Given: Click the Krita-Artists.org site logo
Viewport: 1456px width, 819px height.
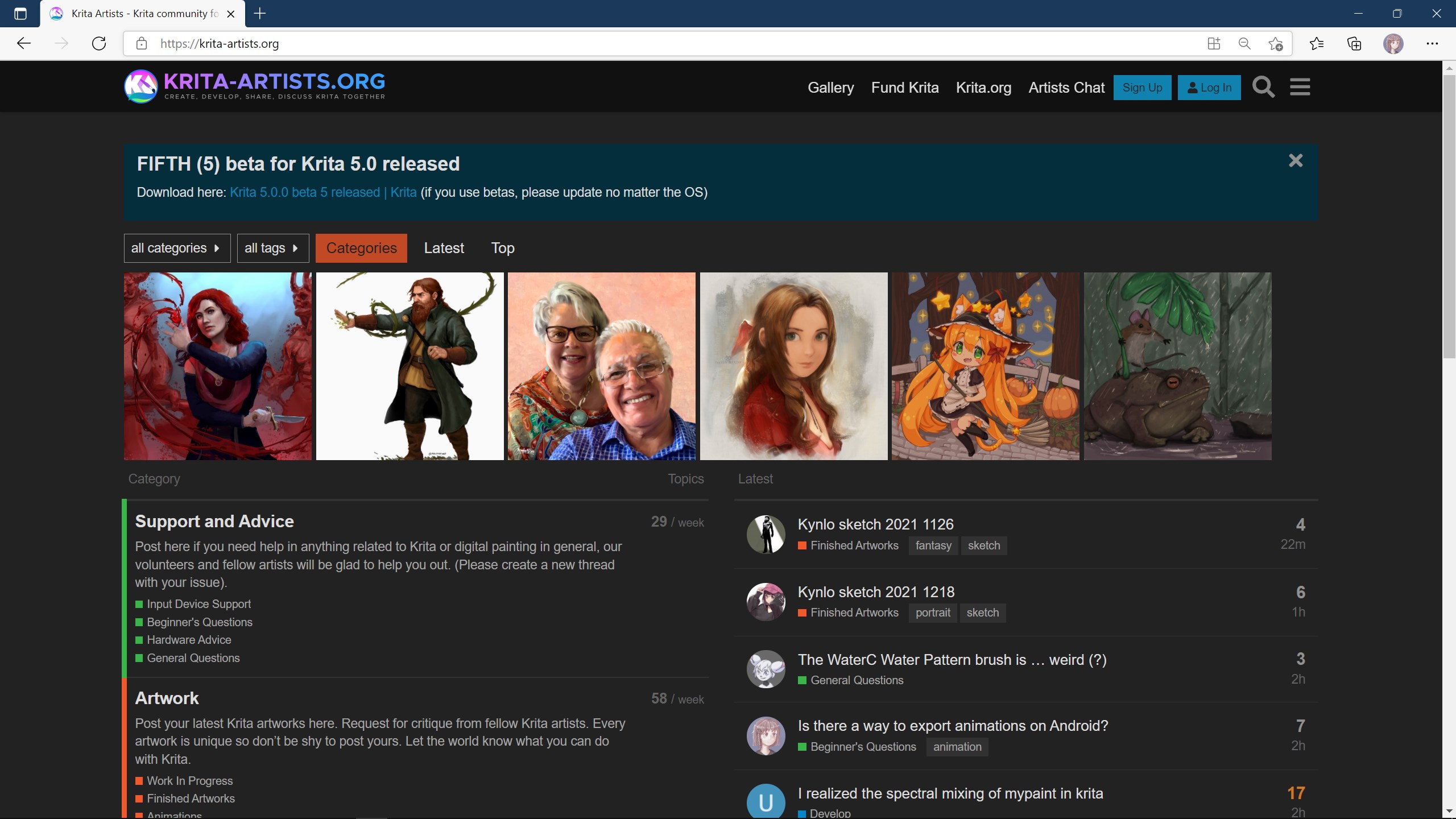Looking at the screenshot, I should pos(255,86).
